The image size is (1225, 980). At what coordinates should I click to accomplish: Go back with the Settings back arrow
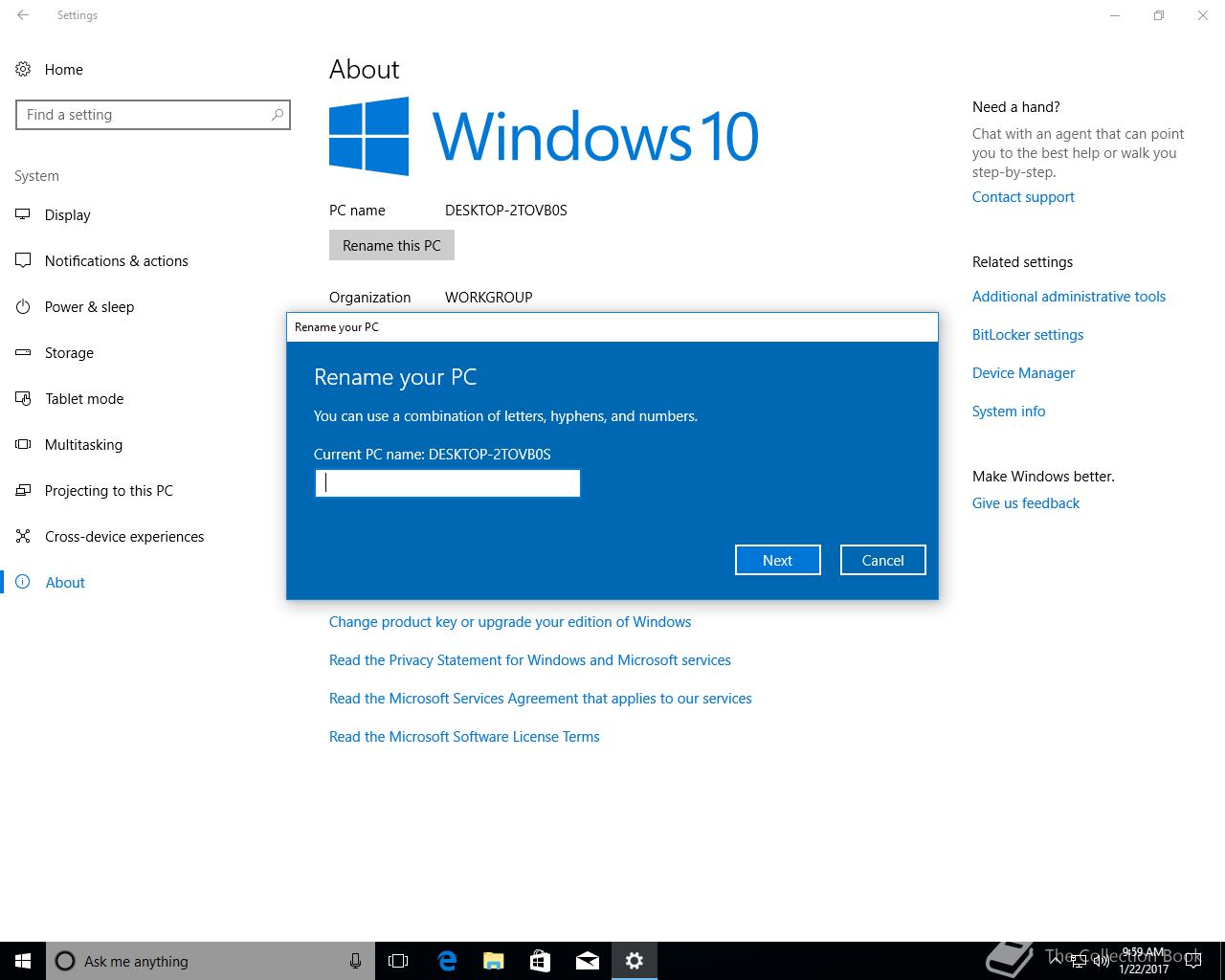23,15
